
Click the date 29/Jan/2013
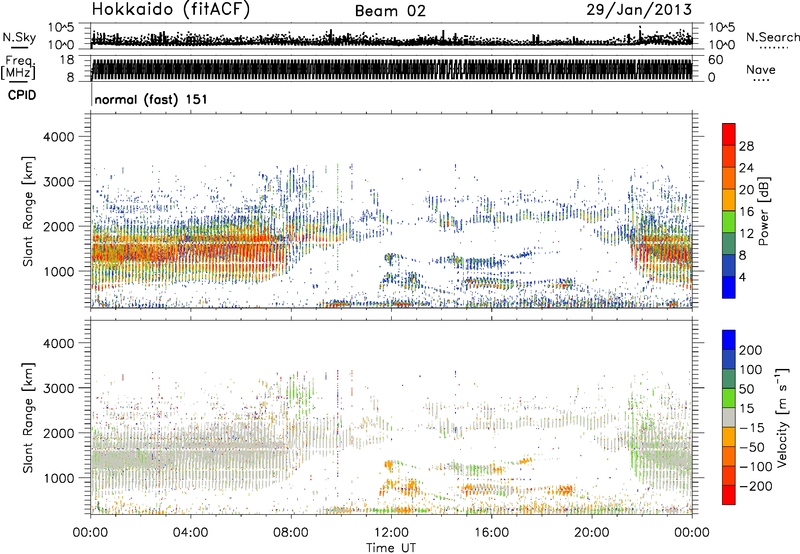tap(639, 9)
